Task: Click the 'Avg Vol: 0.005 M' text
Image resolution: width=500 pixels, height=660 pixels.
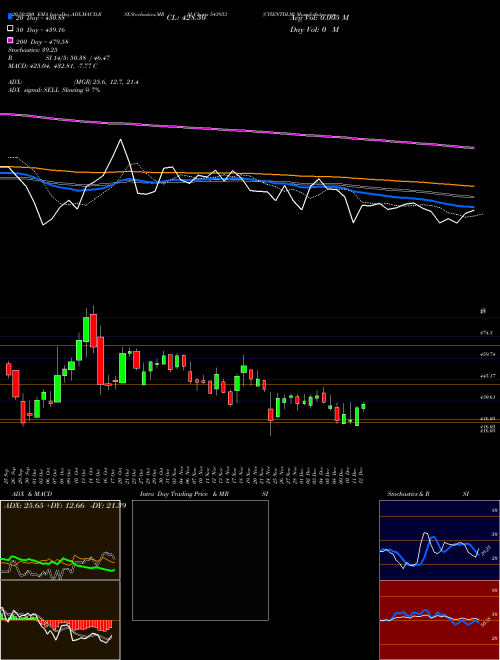Action: (x=319, y=18)
